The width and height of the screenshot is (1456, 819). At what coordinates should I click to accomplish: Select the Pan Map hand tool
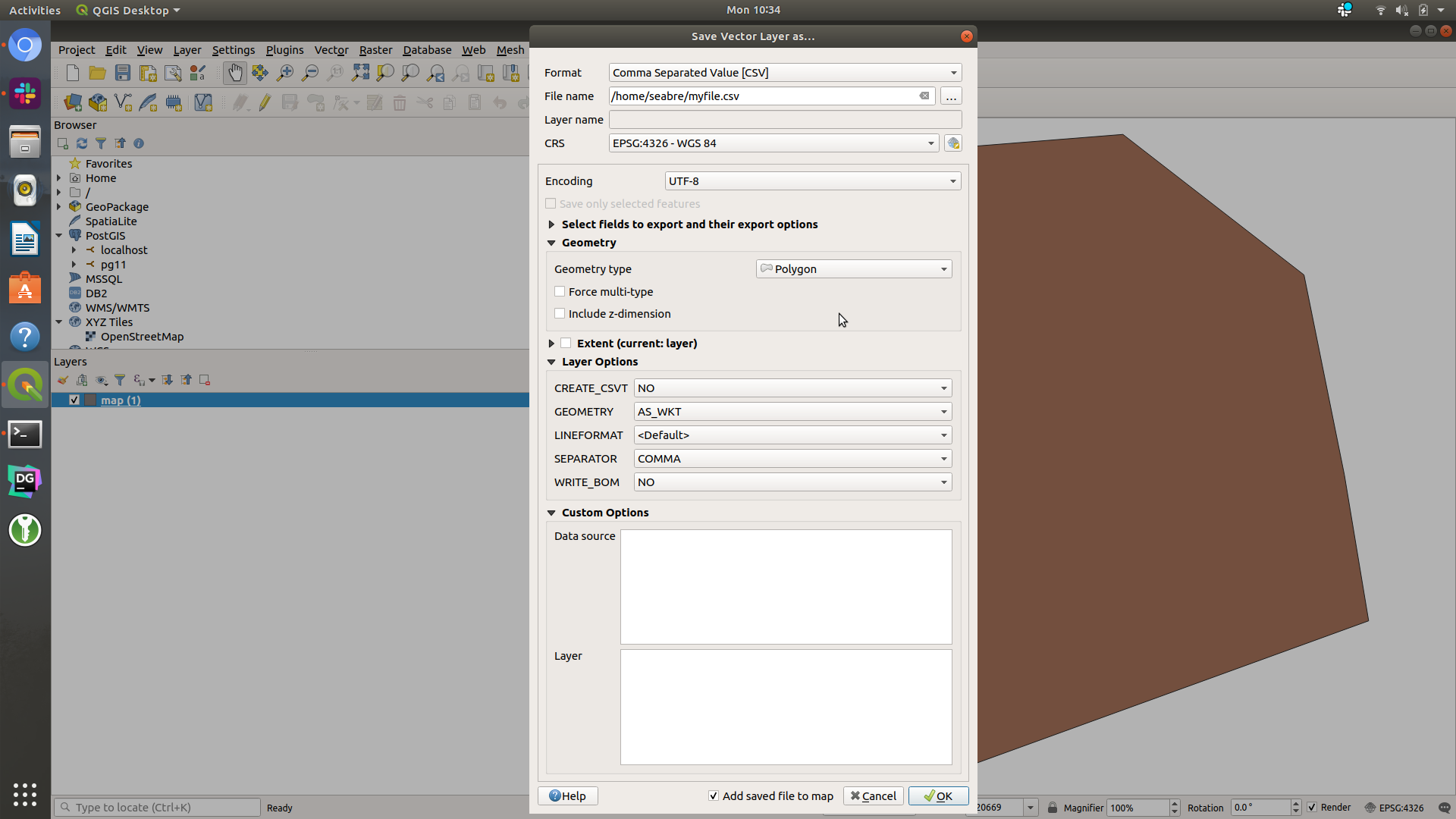point(235,73)
